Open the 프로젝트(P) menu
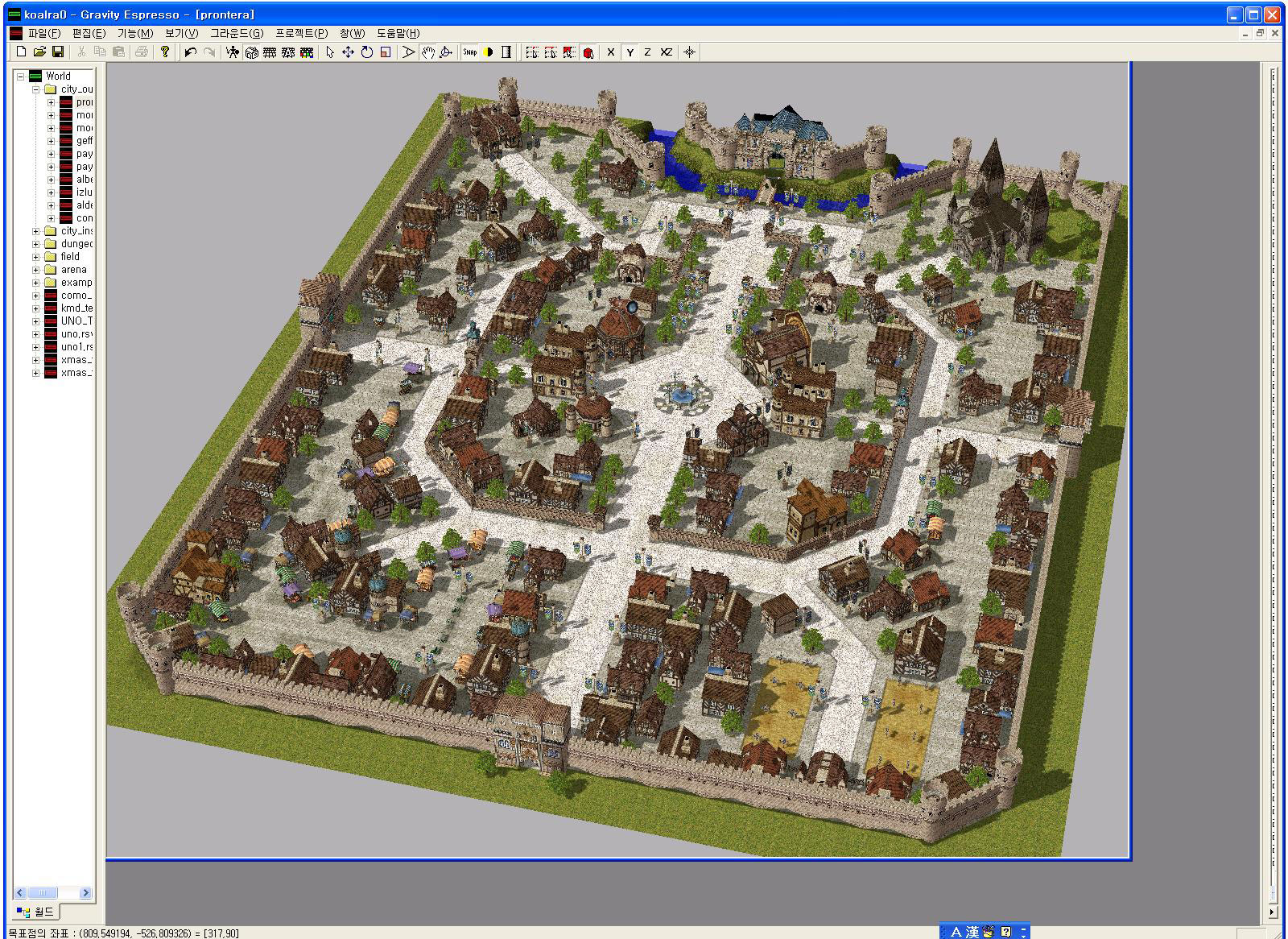Viewport: 1288px width, 939px height. (x=302, y=33)
